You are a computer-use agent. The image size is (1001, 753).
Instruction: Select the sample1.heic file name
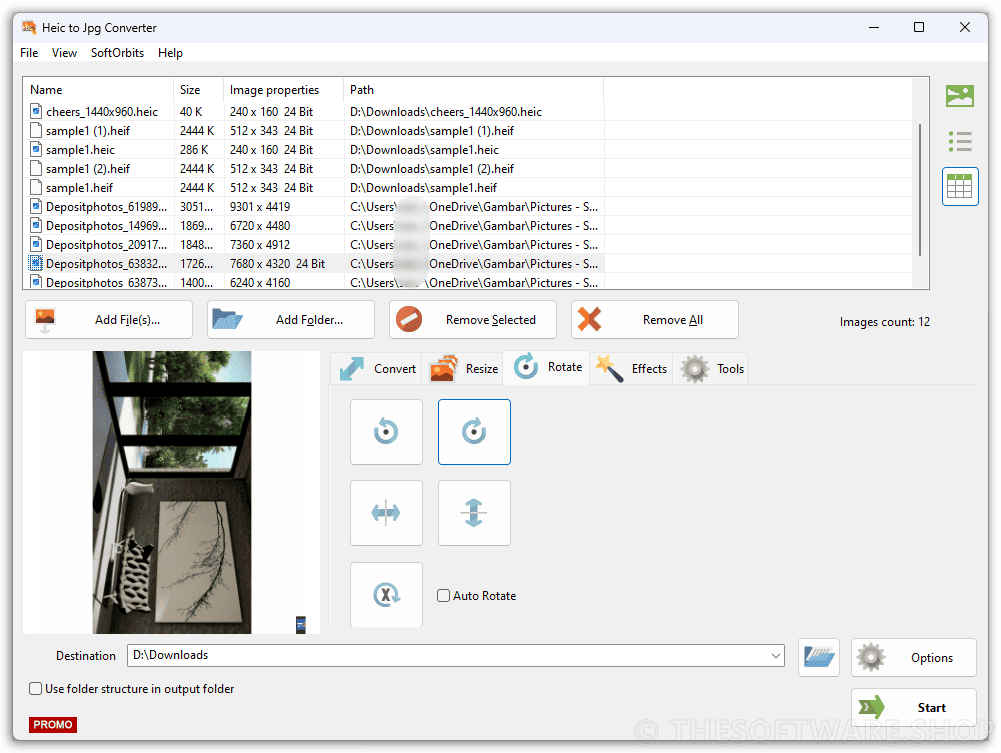pos(80,150)
